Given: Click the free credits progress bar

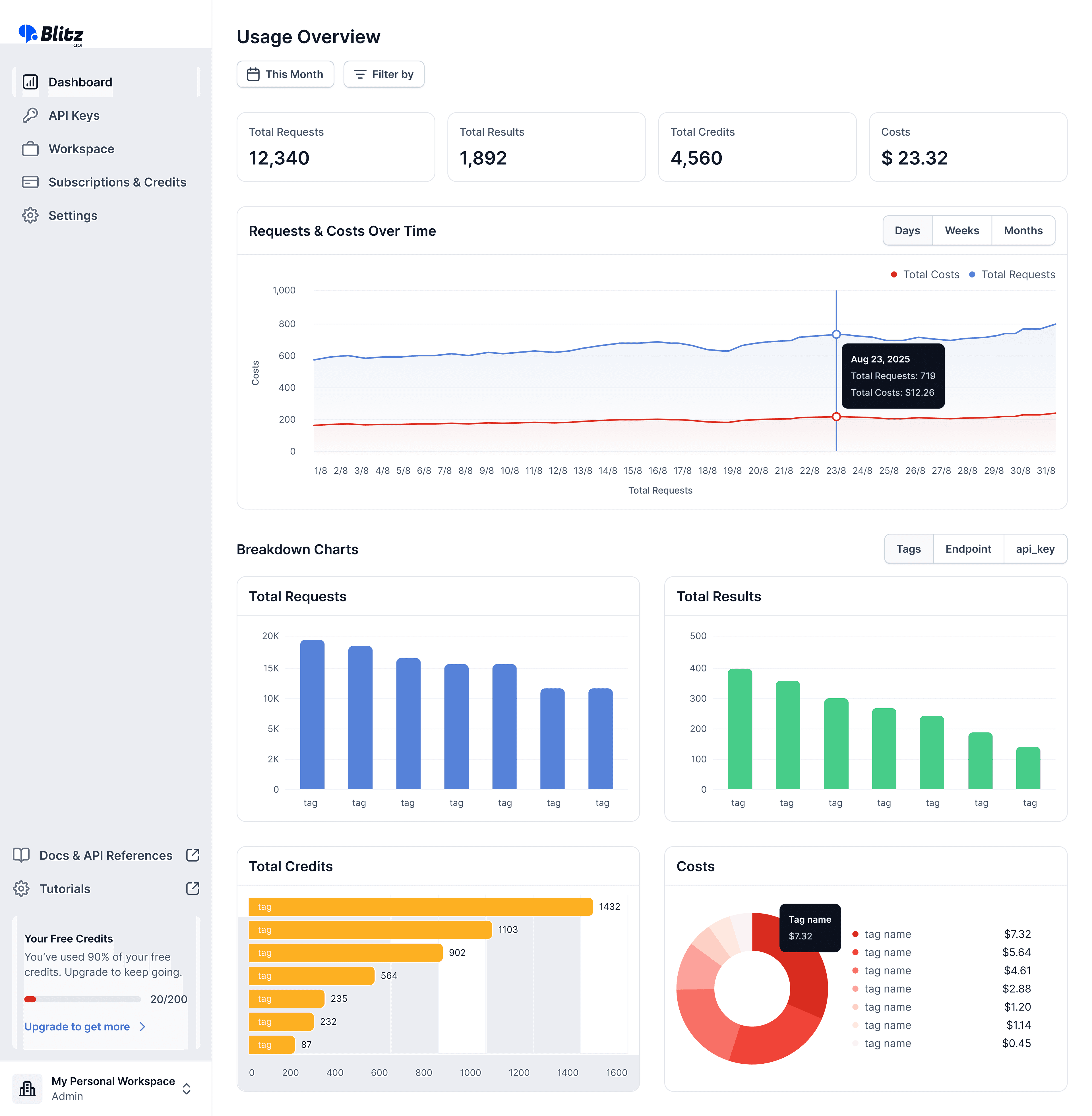Looking at the screenshot, I should point(82,999).
